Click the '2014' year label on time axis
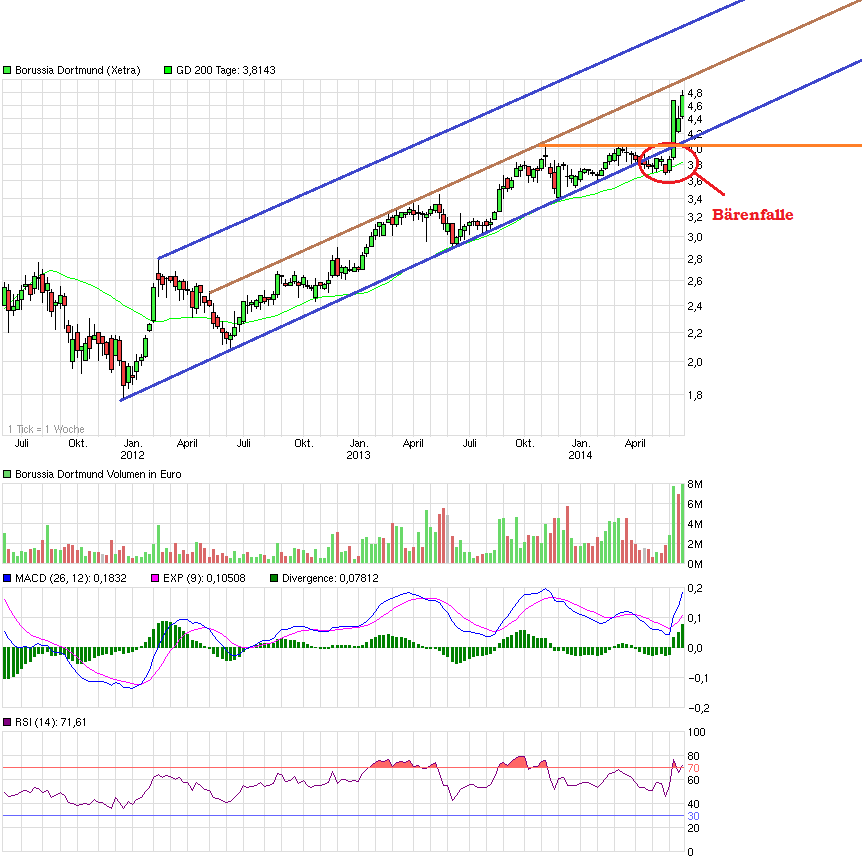862x860 pixels. click(x=581, y=455)
